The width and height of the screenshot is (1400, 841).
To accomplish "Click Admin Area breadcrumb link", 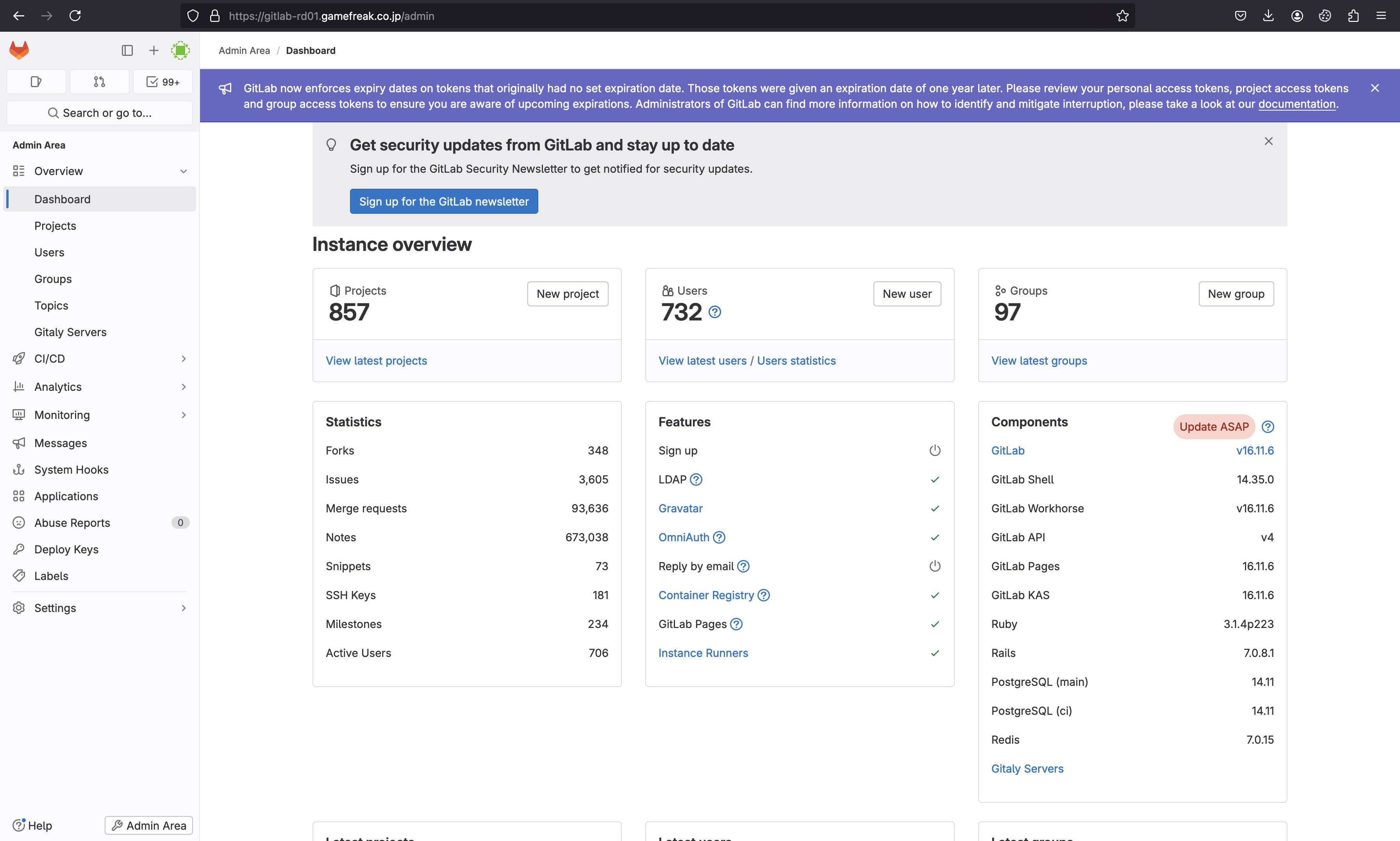I will click(x=244, y=50).
